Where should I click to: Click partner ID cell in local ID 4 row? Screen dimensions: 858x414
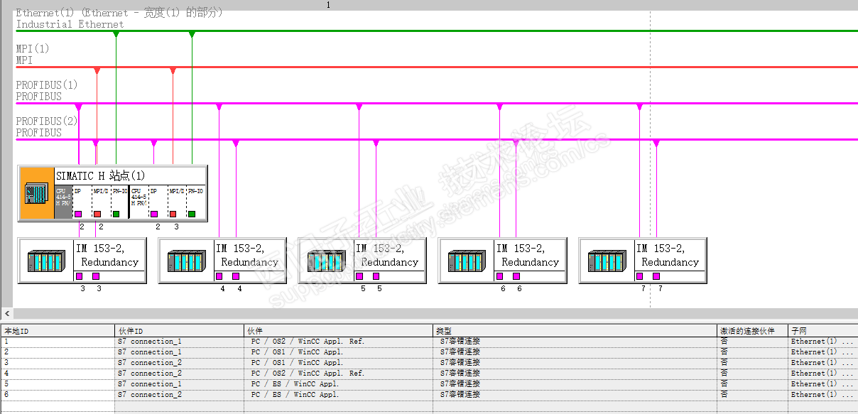(179, 374)
